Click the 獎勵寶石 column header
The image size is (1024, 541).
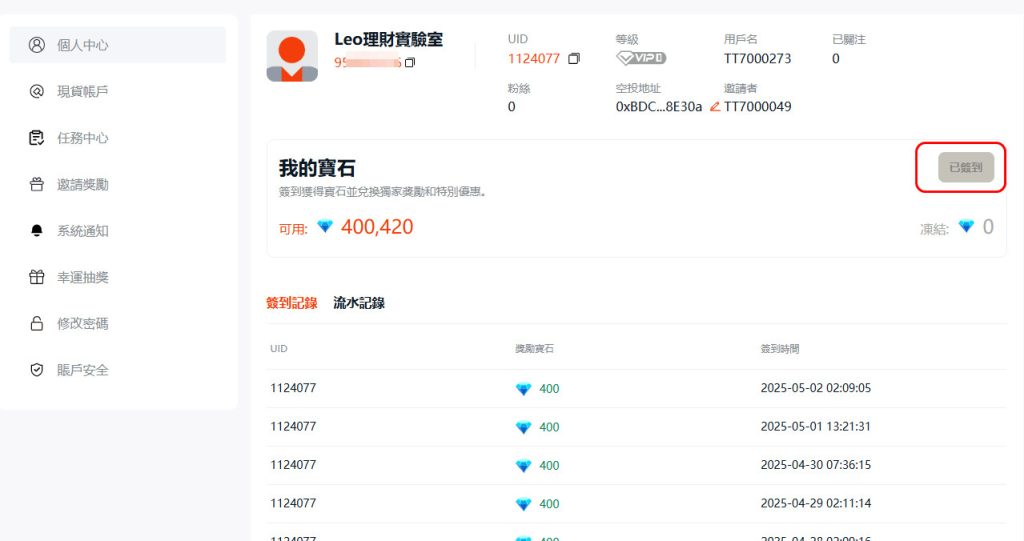pyautogui.click(x=534, y=349)
